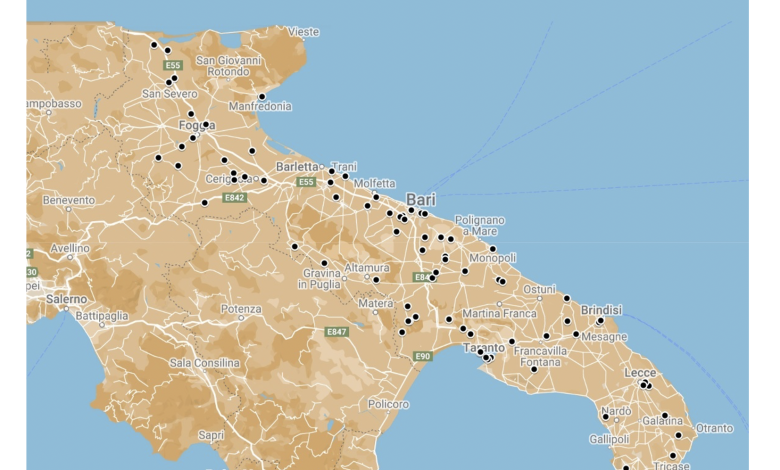Select the E842 highway shield
Viewport: 780px width, 470px height.
235,198
